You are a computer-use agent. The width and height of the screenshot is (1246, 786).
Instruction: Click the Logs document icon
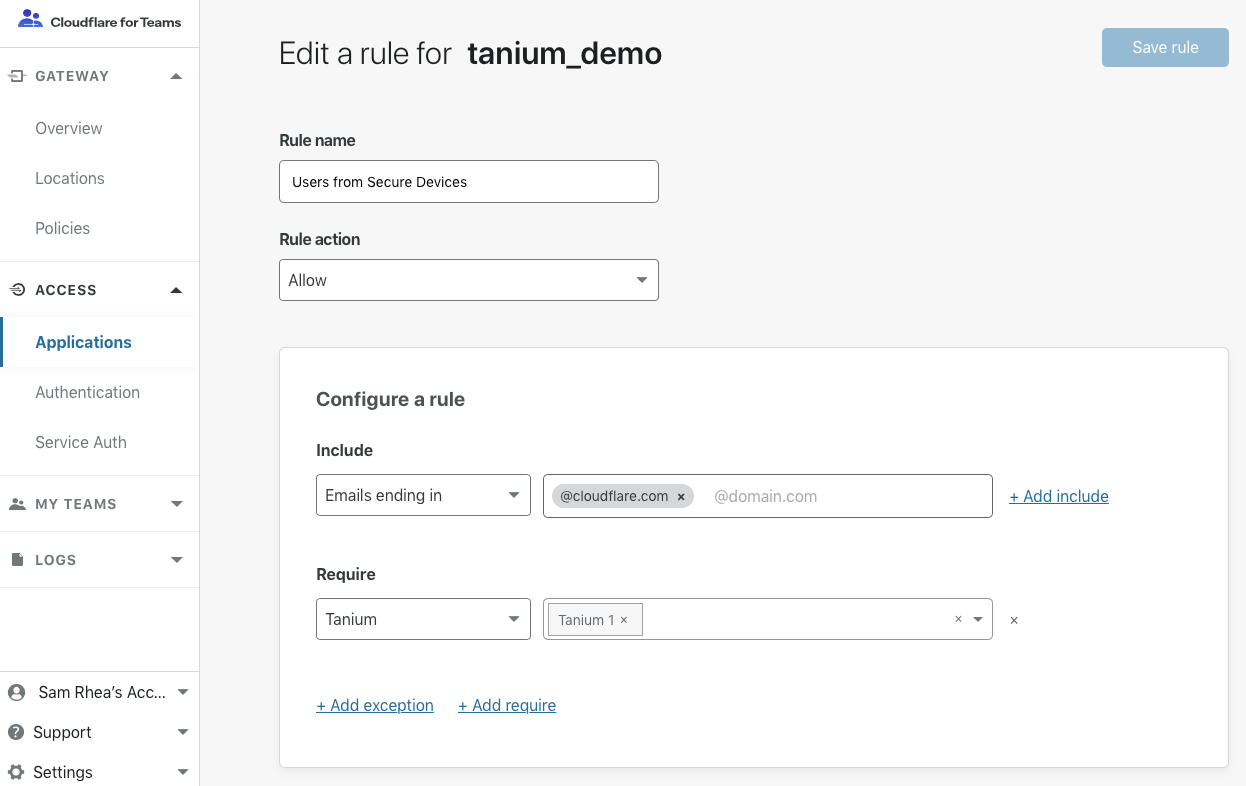(x=17, y=560)
